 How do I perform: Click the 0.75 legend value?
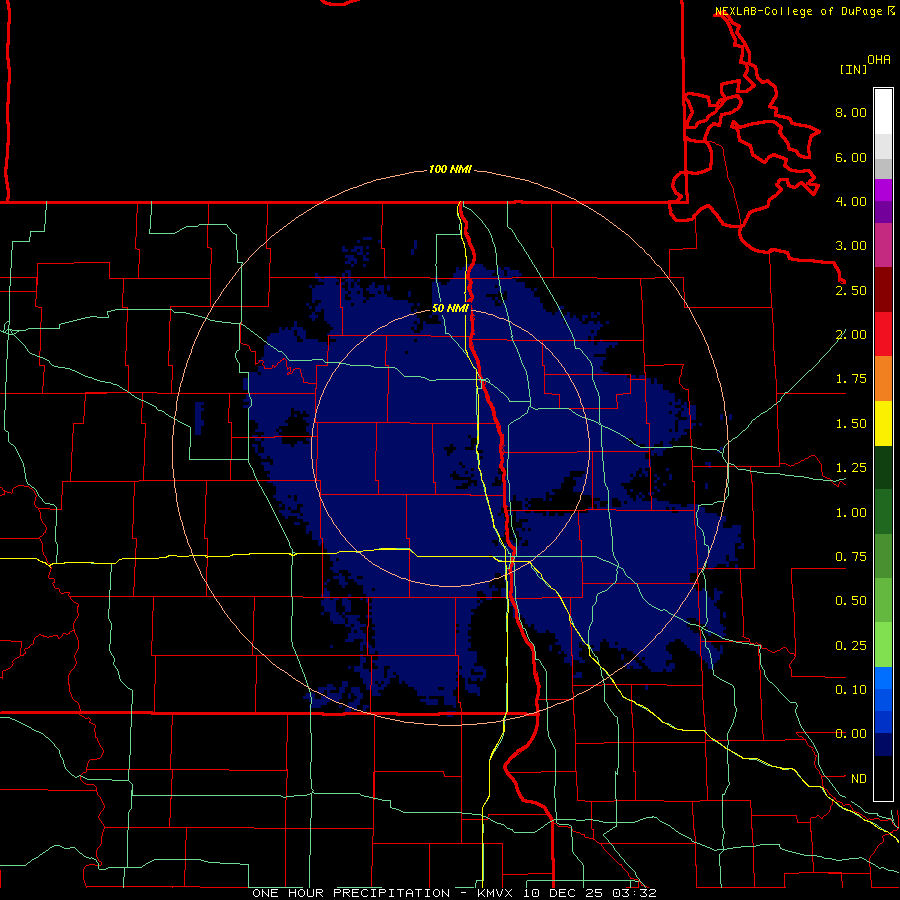point(851,557)
